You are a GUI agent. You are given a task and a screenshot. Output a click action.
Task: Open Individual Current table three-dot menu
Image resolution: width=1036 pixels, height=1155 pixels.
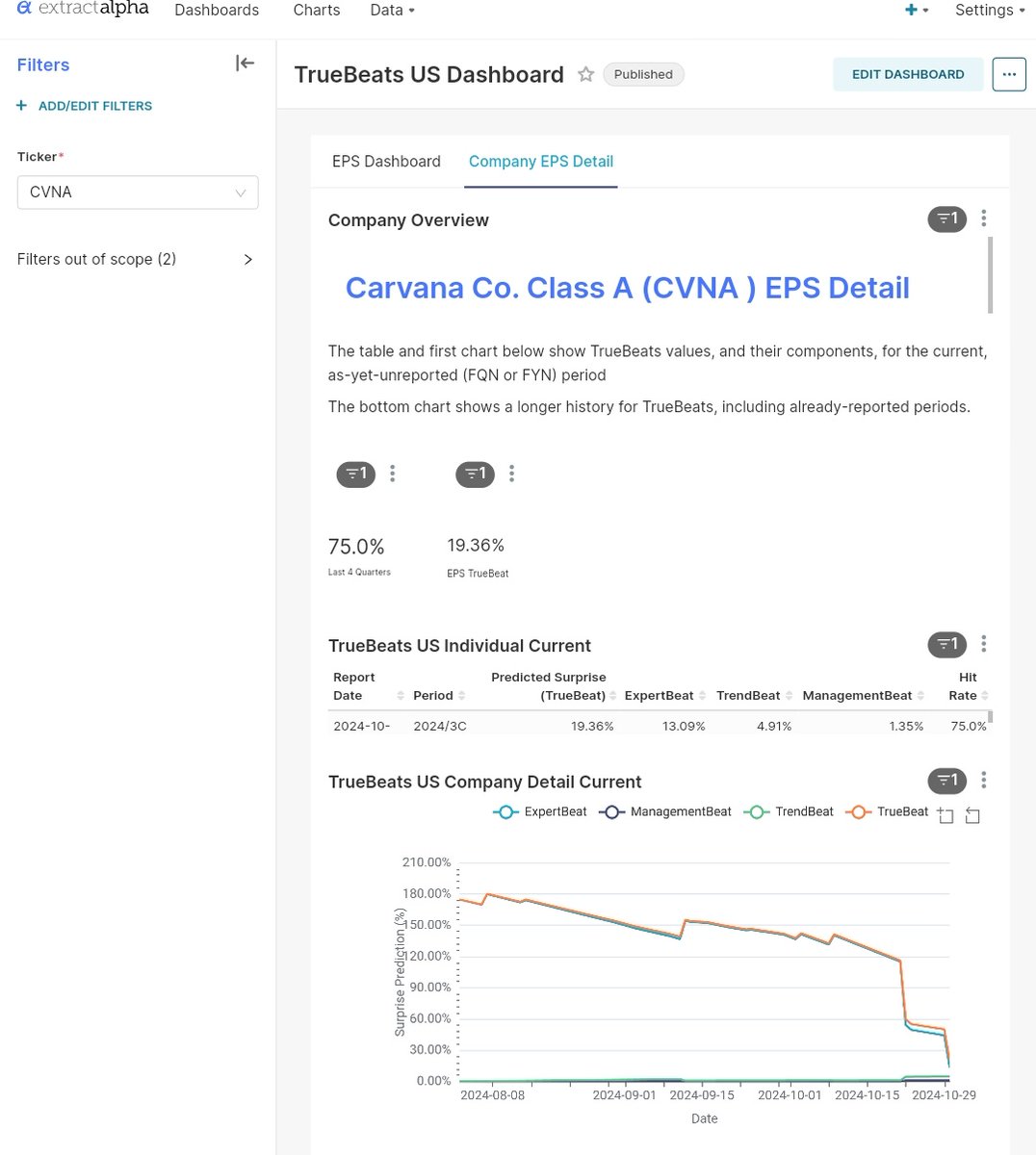(983, 644)
